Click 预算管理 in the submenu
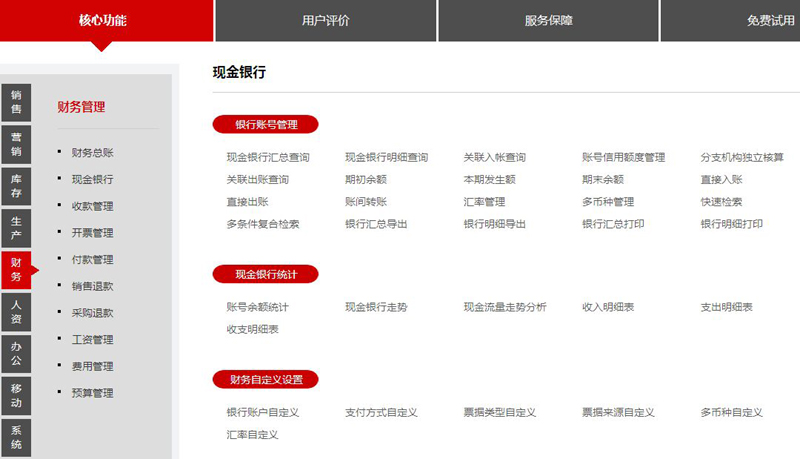Viewport: 800px width, 459px height. click(x=92, y=393)
